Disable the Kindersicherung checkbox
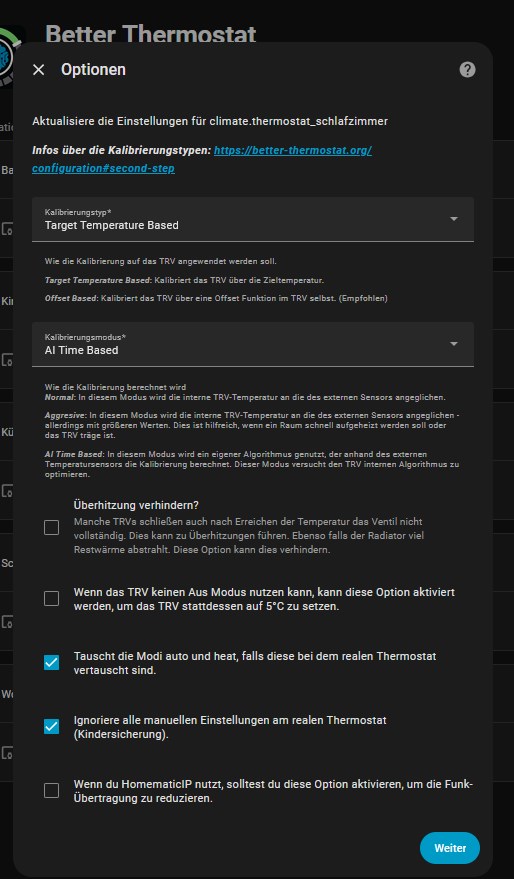Image resolution: width=514 pixels, height=879 pixels. click(x=52, y=727)
